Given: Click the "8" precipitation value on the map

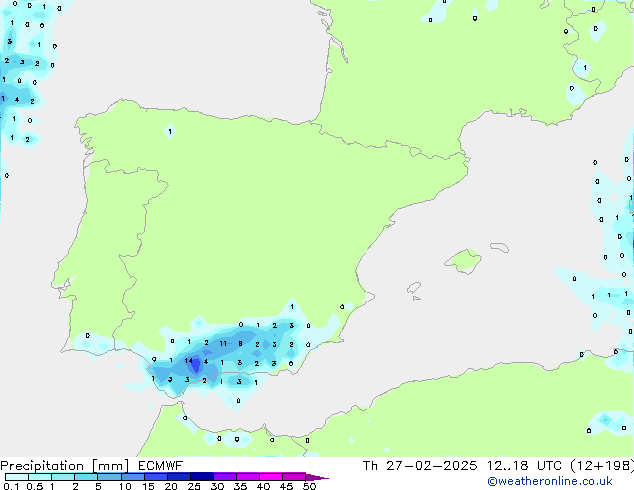Looking at the screenshot, I should (240, 344).
